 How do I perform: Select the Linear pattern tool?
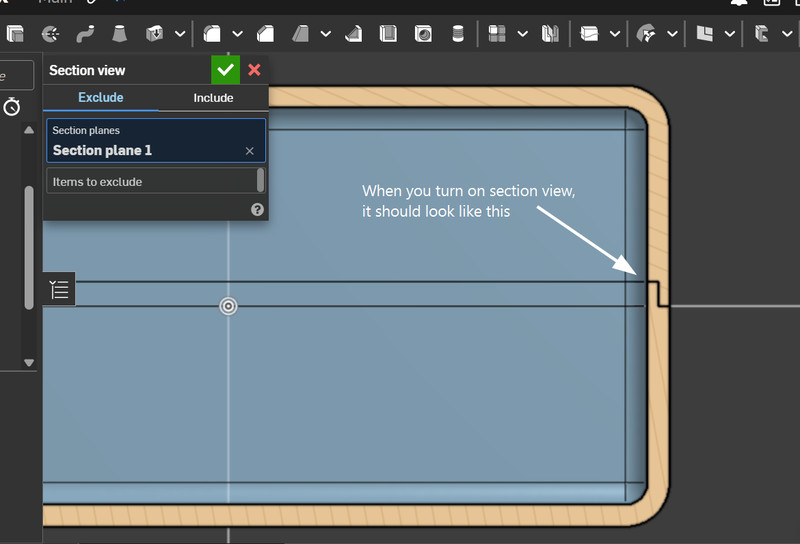[x=496, y=34]
